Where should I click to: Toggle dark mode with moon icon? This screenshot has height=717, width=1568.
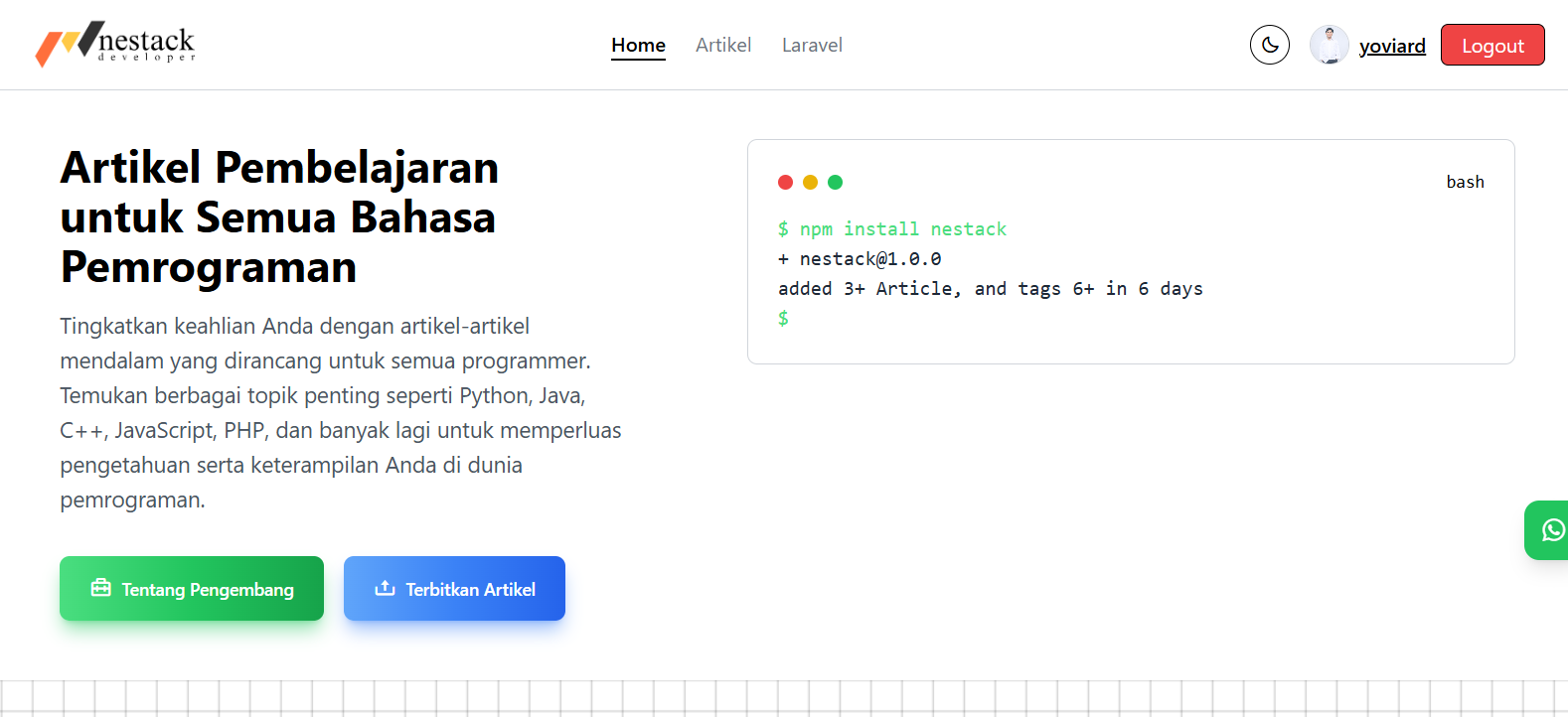[1269, 45]
